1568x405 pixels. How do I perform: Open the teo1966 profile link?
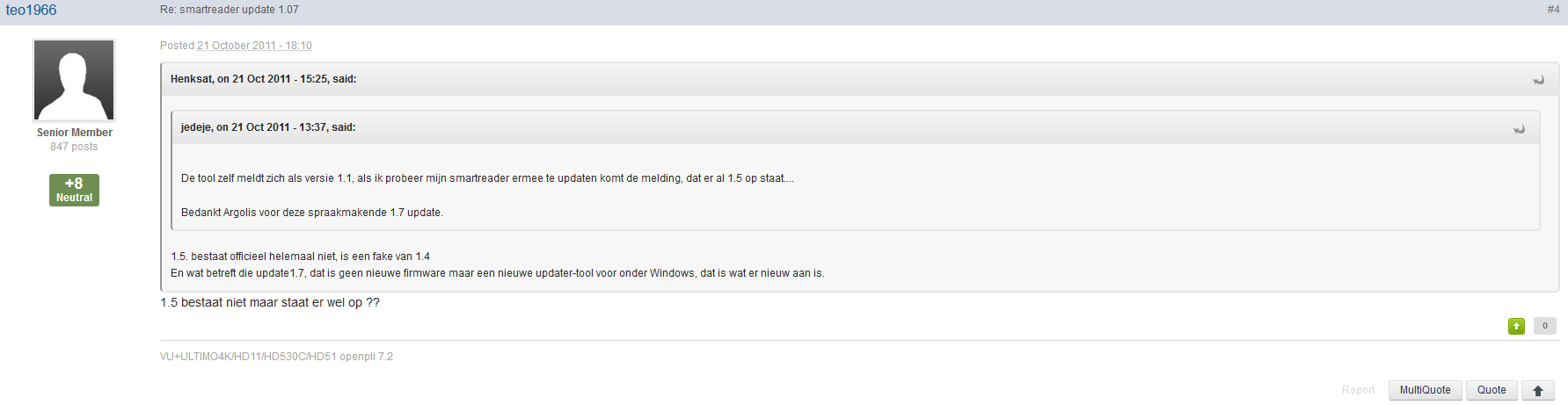(x=31, y=11)
